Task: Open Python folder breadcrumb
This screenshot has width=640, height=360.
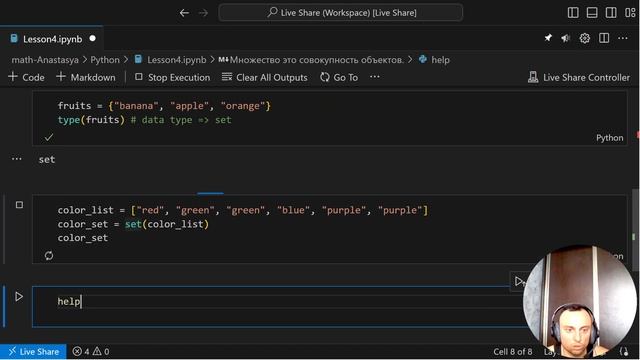Action: (x=105, y=60)
